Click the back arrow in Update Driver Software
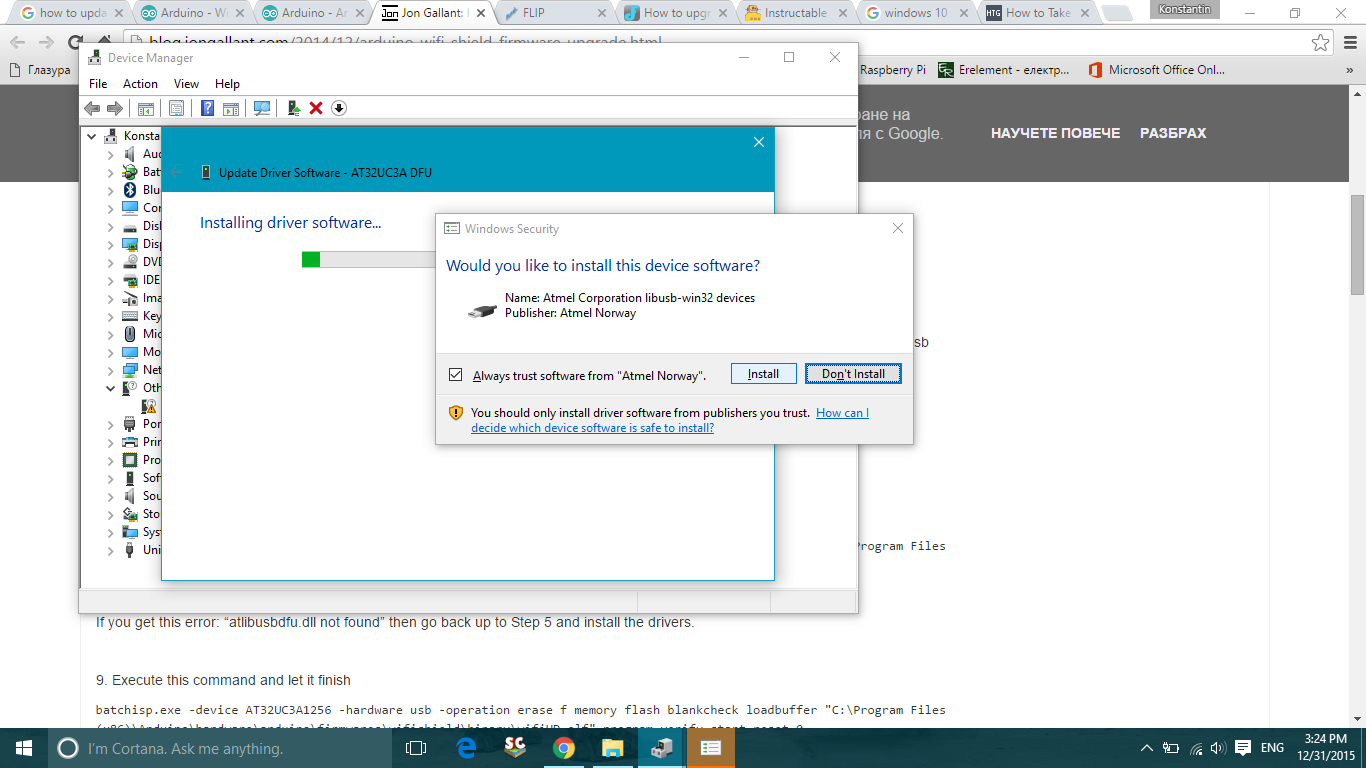The height and width of the screenshot is (768, 1366). click(176, 171)
